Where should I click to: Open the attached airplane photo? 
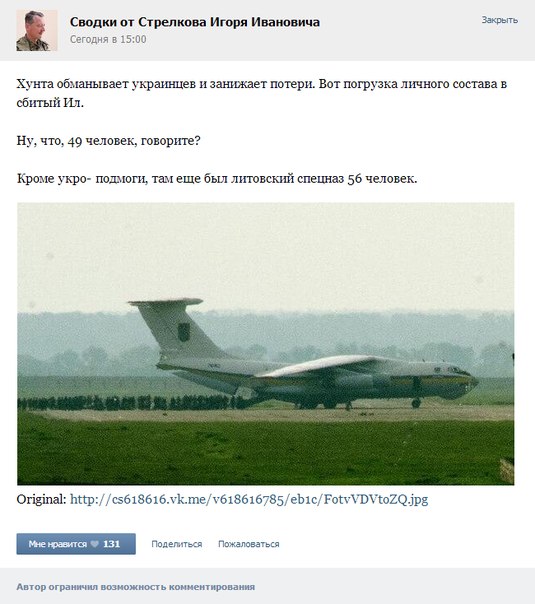tap(265, 344)
